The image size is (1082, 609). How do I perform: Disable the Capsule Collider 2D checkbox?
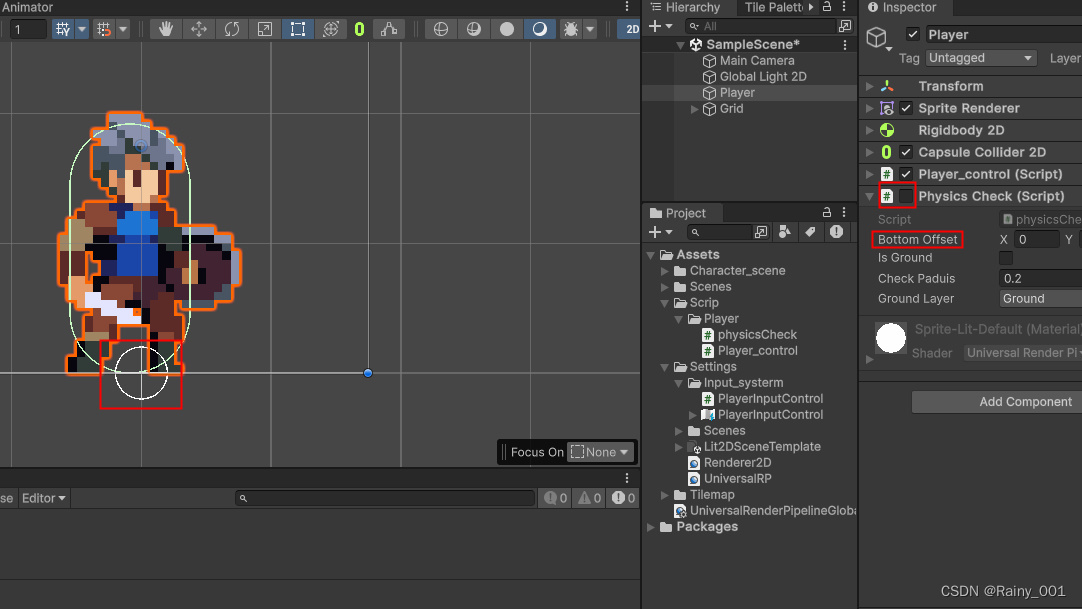coord(906,152)
